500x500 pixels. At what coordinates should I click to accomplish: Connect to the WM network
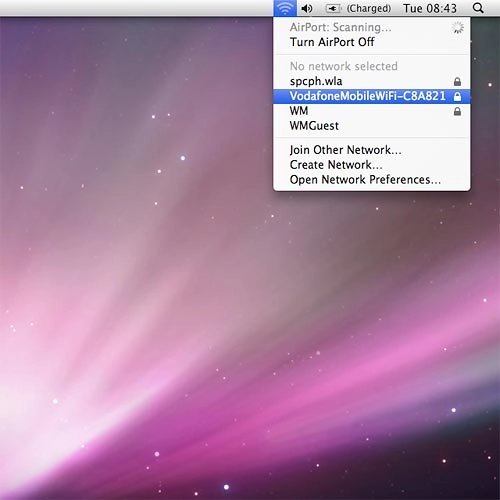pos(372,111)
